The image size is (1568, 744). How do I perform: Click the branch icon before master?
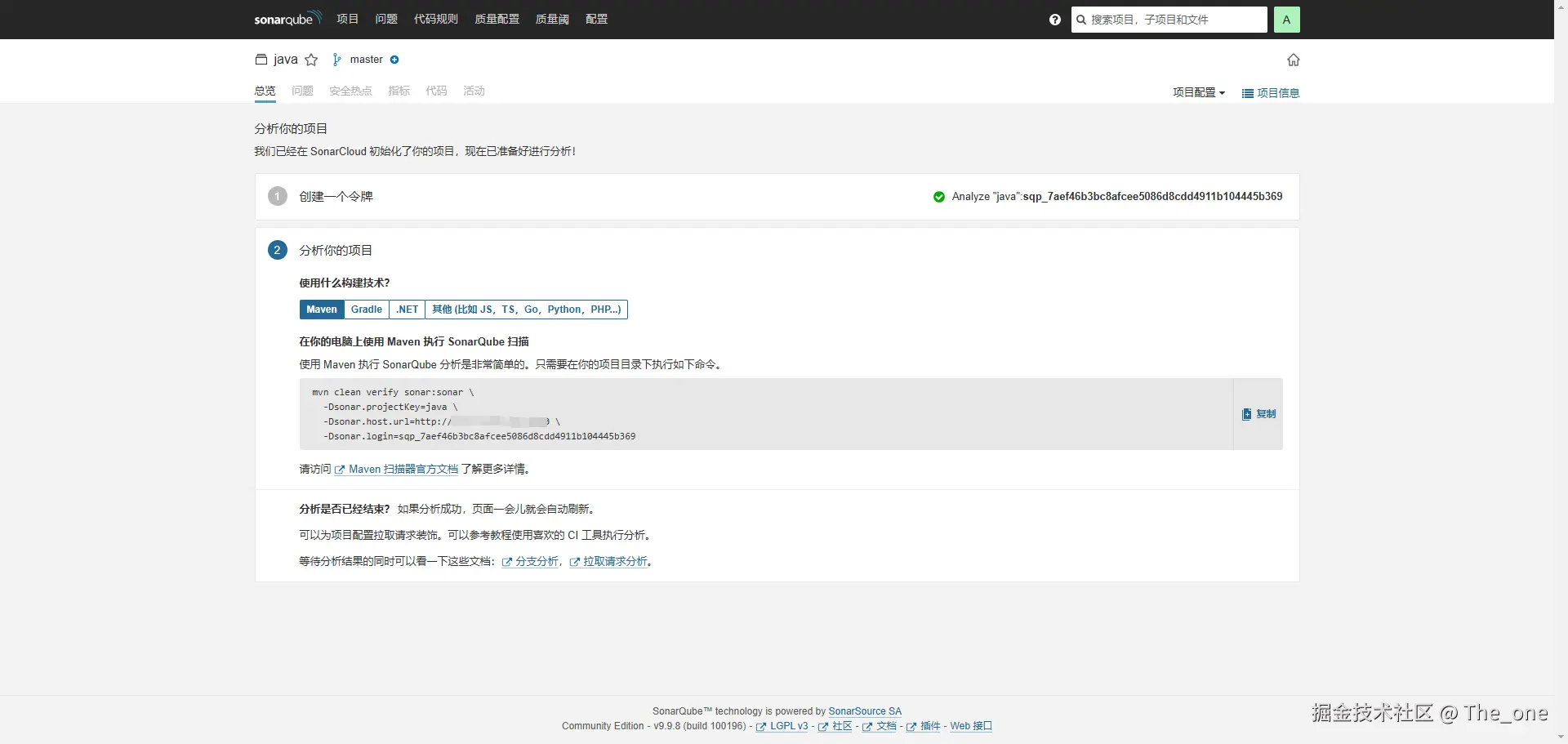336,60
